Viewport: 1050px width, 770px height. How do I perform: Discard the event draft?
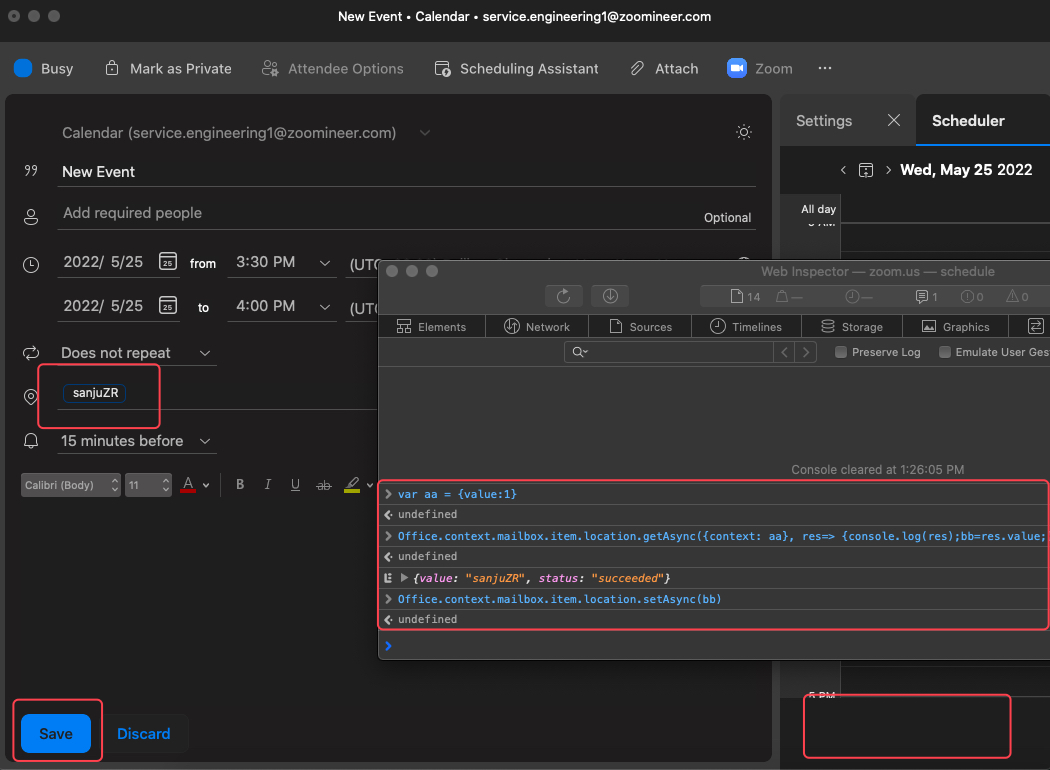144,733
